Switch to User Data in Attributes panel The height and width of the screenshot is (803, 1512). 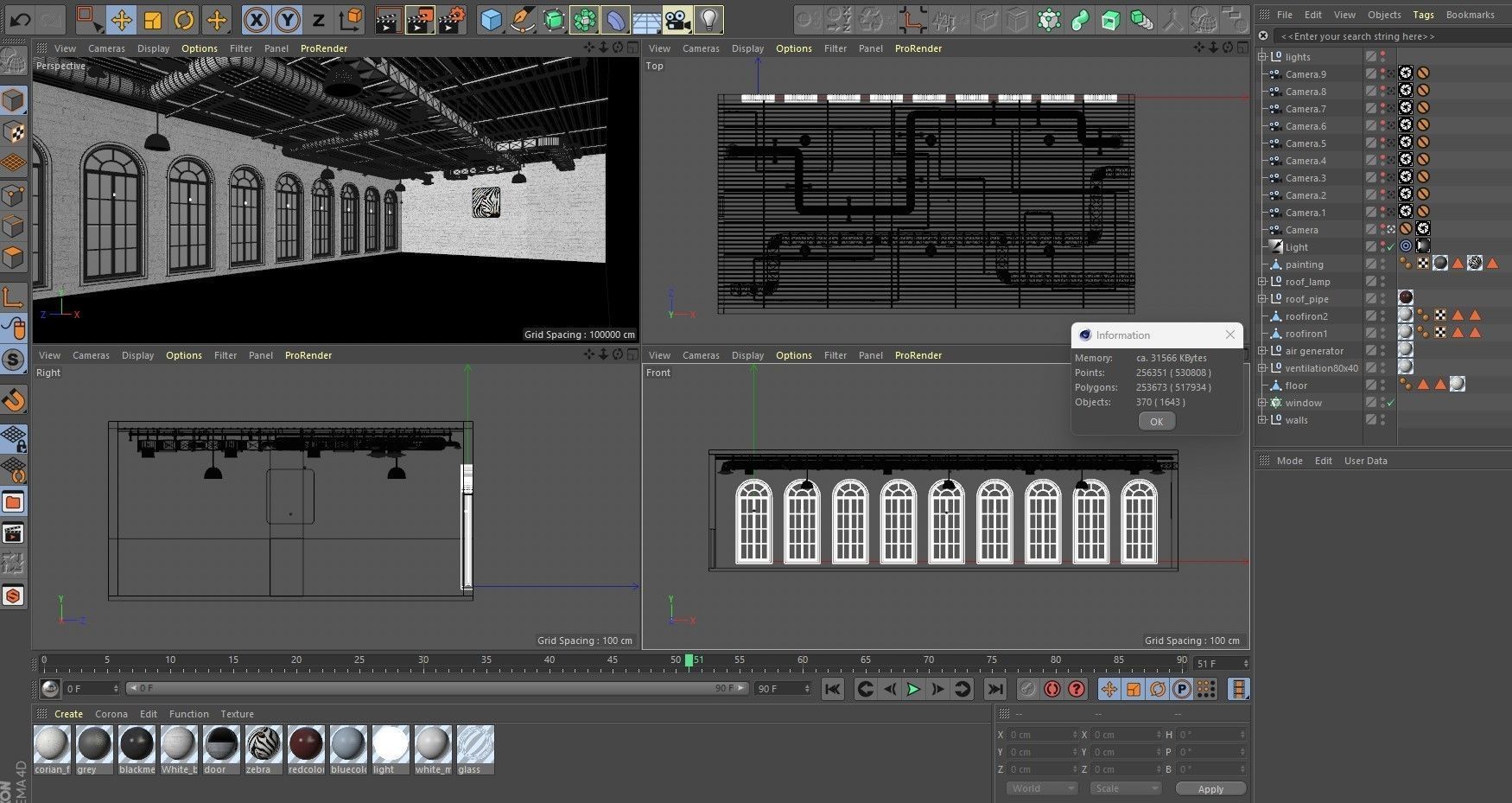tap(1365, 461)
